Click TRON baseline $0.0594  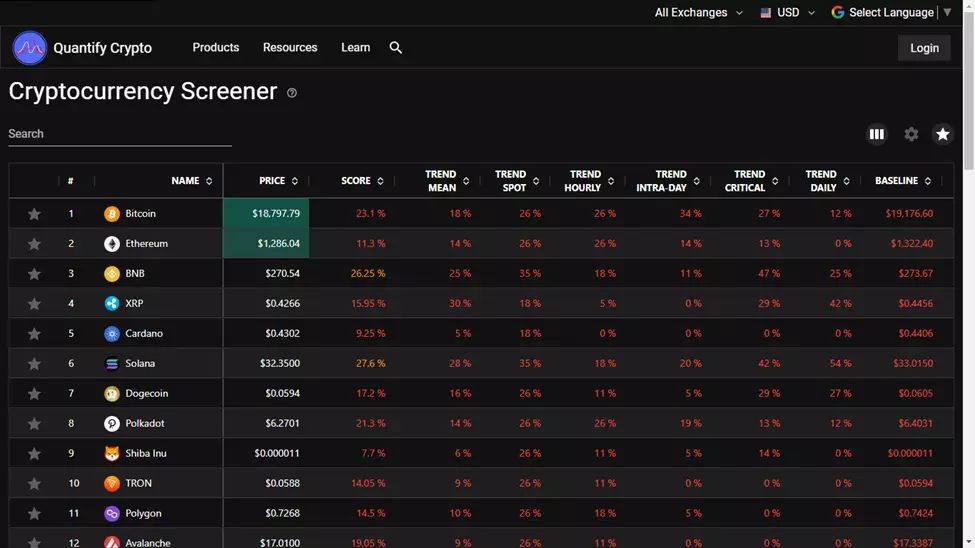[915, 483]
